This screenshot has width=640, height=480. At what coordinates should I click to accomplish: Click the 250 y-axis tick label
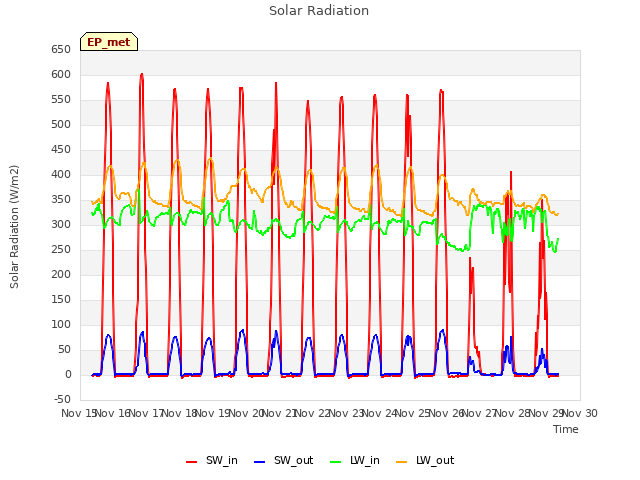tap(61, 250)
